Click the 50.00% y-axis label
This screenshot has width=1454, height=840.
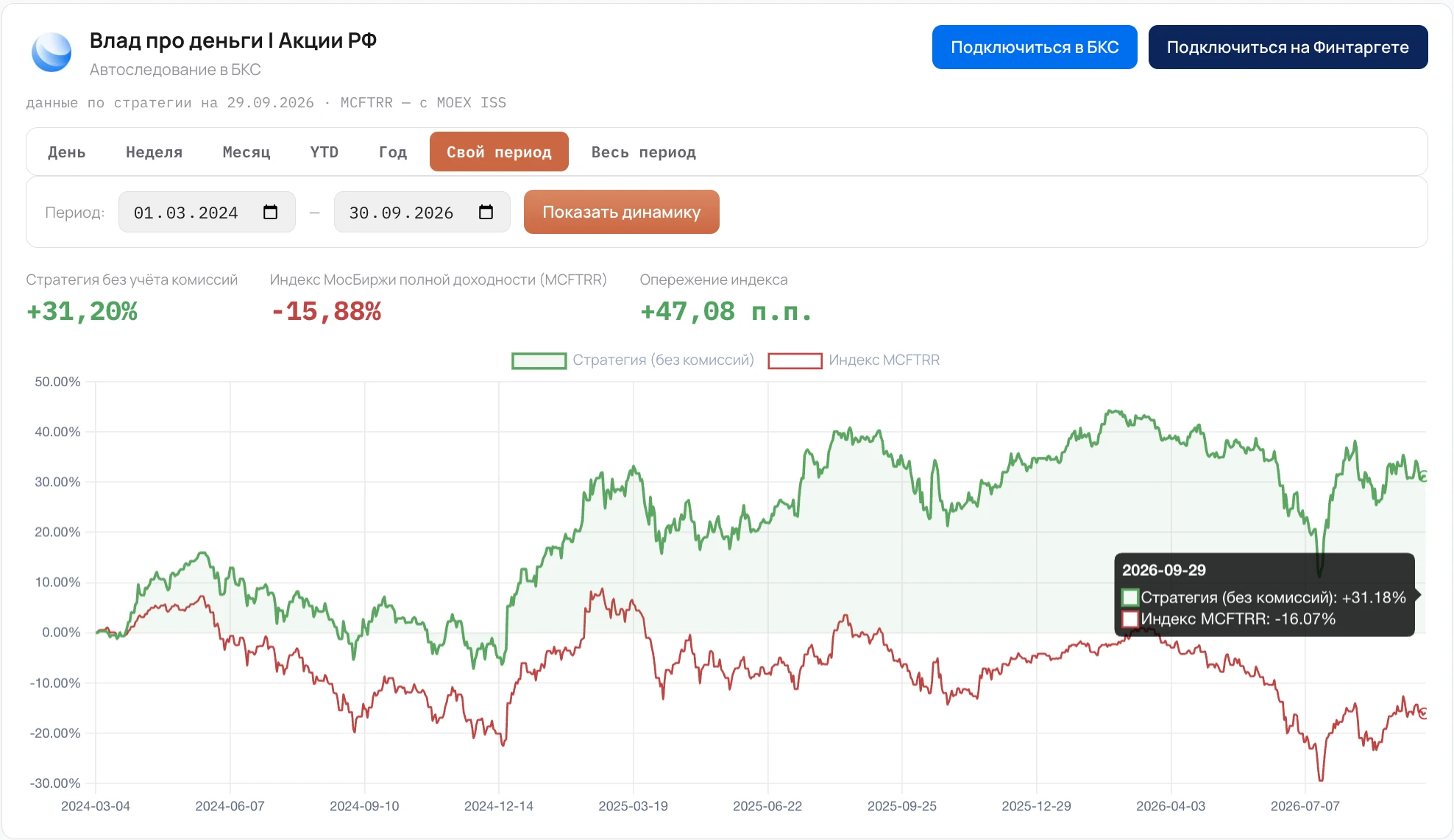[x=57, y=382]
